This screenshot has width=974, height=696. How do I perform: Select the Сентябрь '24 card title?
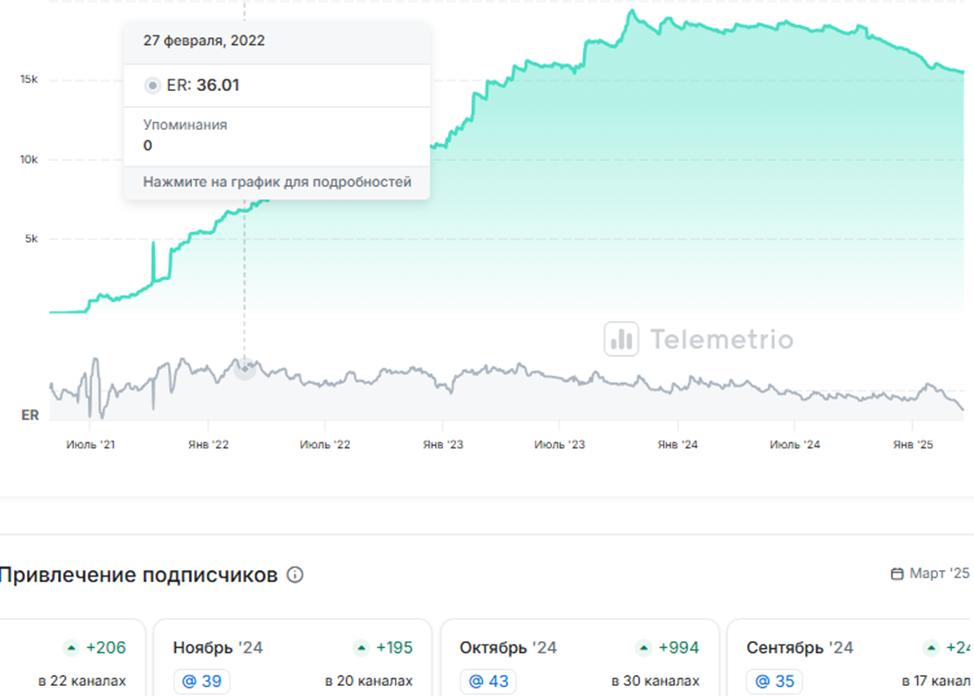tap(799, 648)
